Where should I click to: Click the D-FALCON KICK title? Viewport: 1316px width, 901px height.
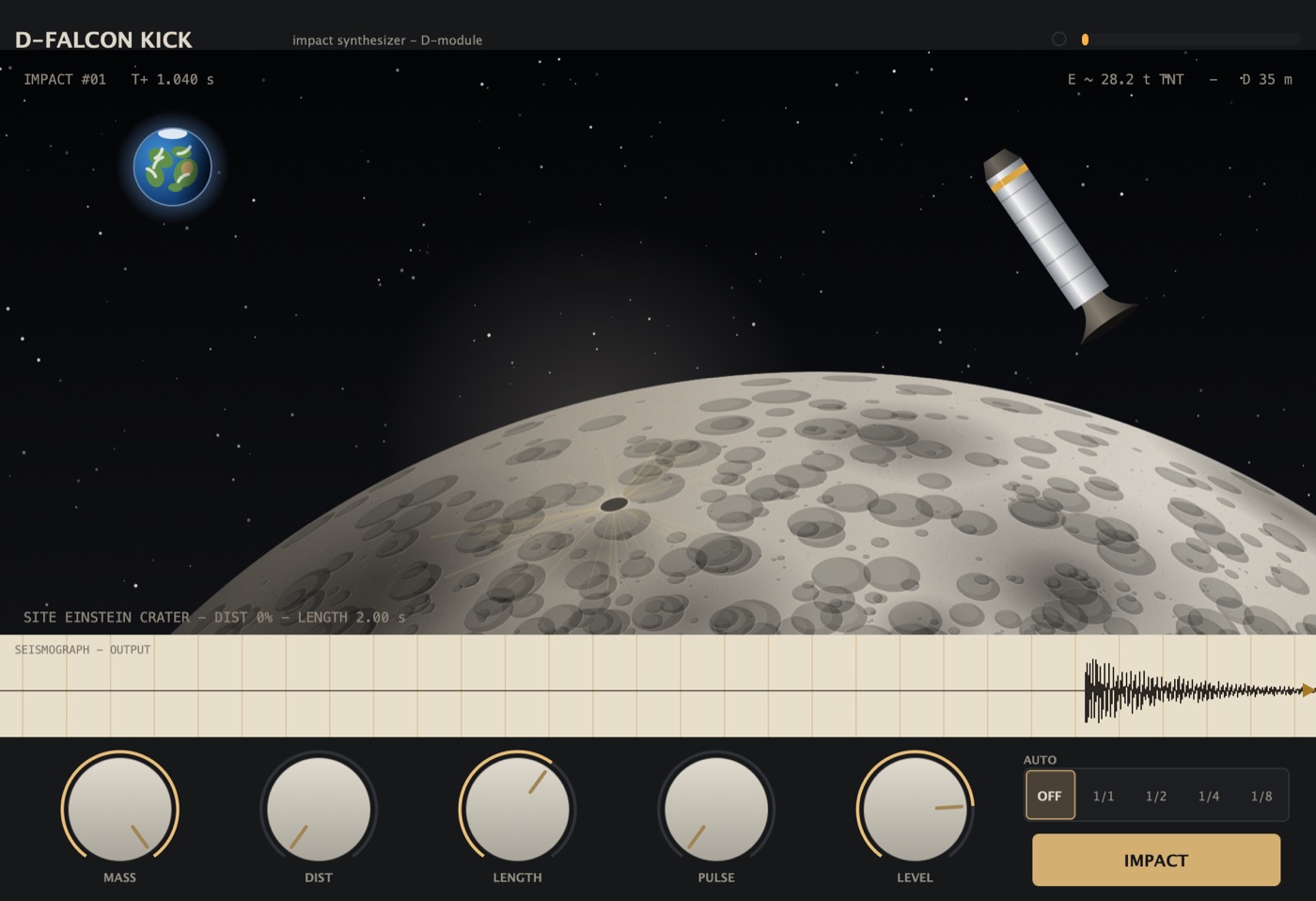tap(103, 40)
